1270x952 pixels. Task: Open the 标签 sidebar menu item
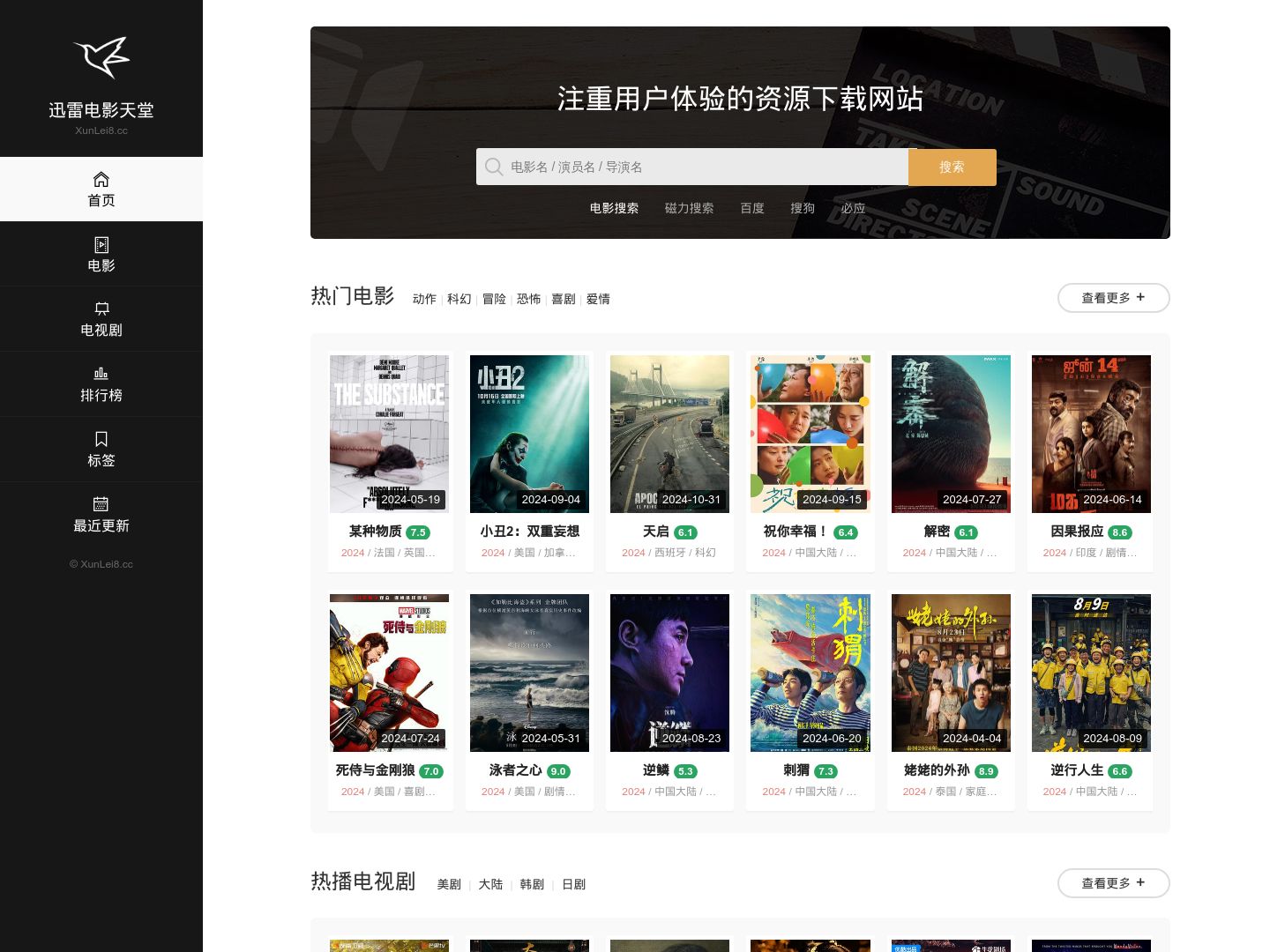[x=101, y=450]
